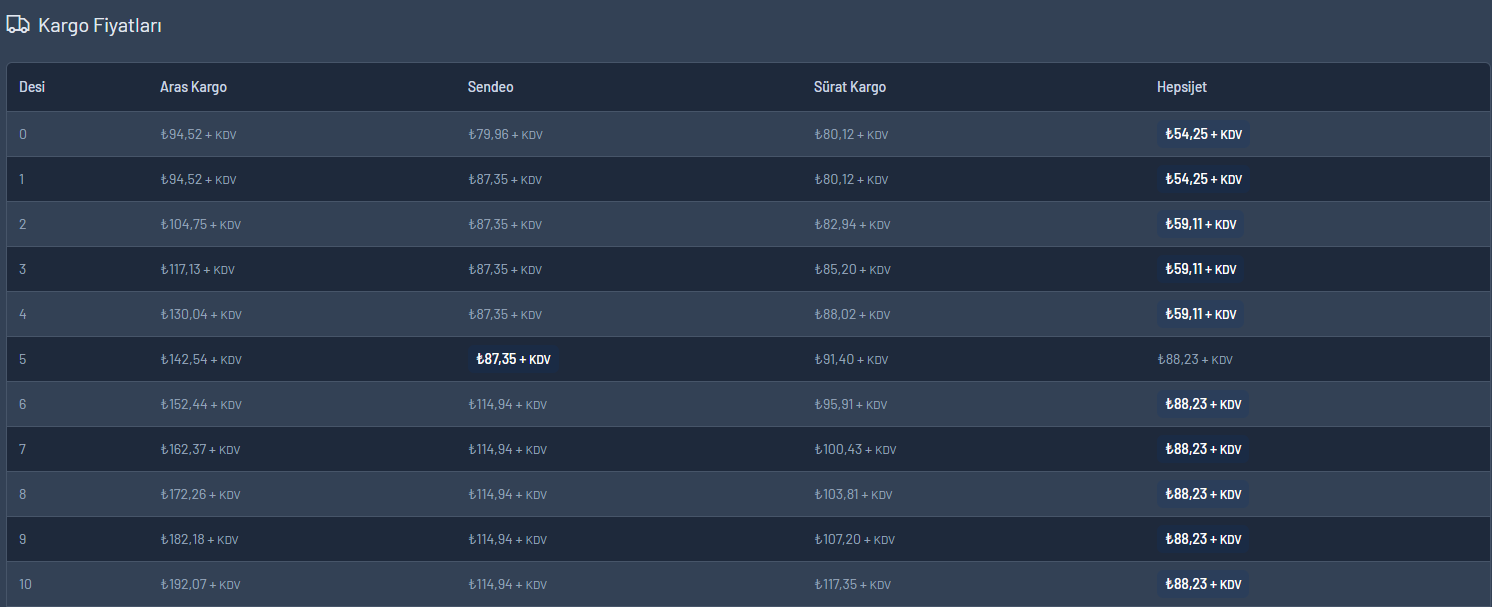Click Sürat Kargo price ₺95,91
1492x607 pixels.
[851, 404]
